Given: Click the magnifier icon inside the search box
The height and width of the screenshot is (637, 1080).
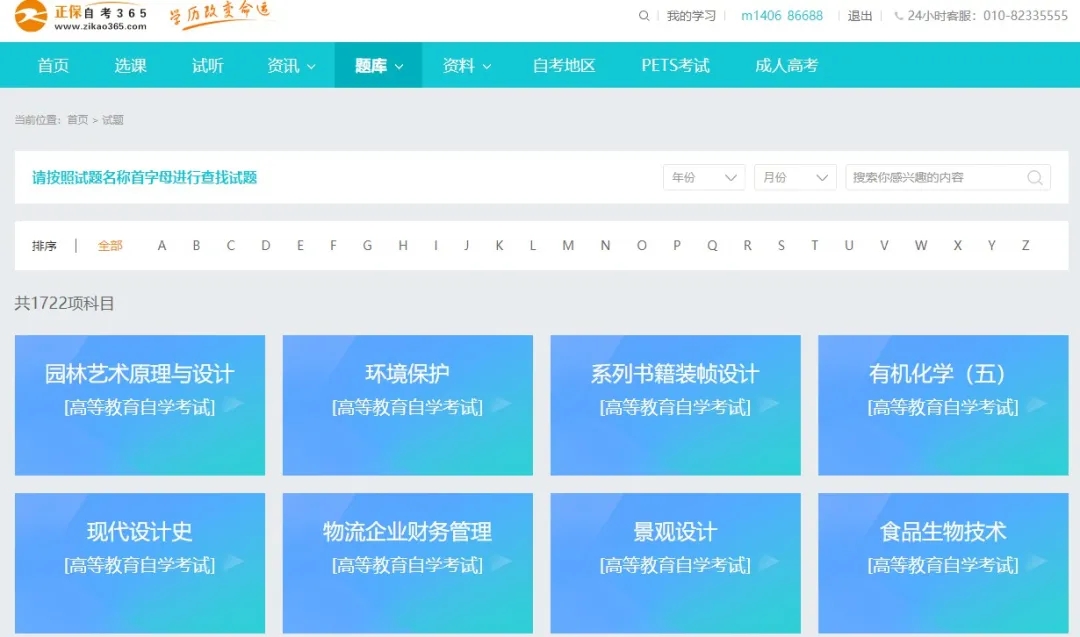Looking at the screenshot, I should point(1035,177).
